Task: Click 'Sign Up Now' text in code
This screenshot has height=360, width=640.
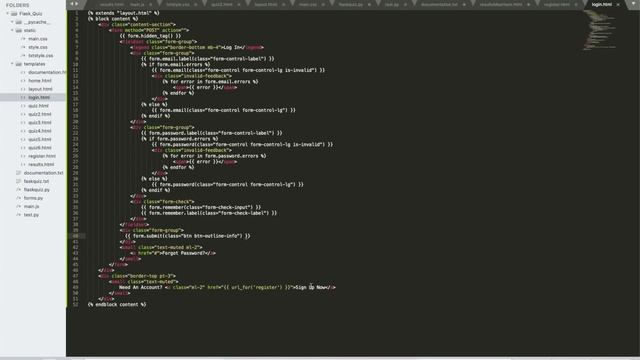Action: coord(311,287)
